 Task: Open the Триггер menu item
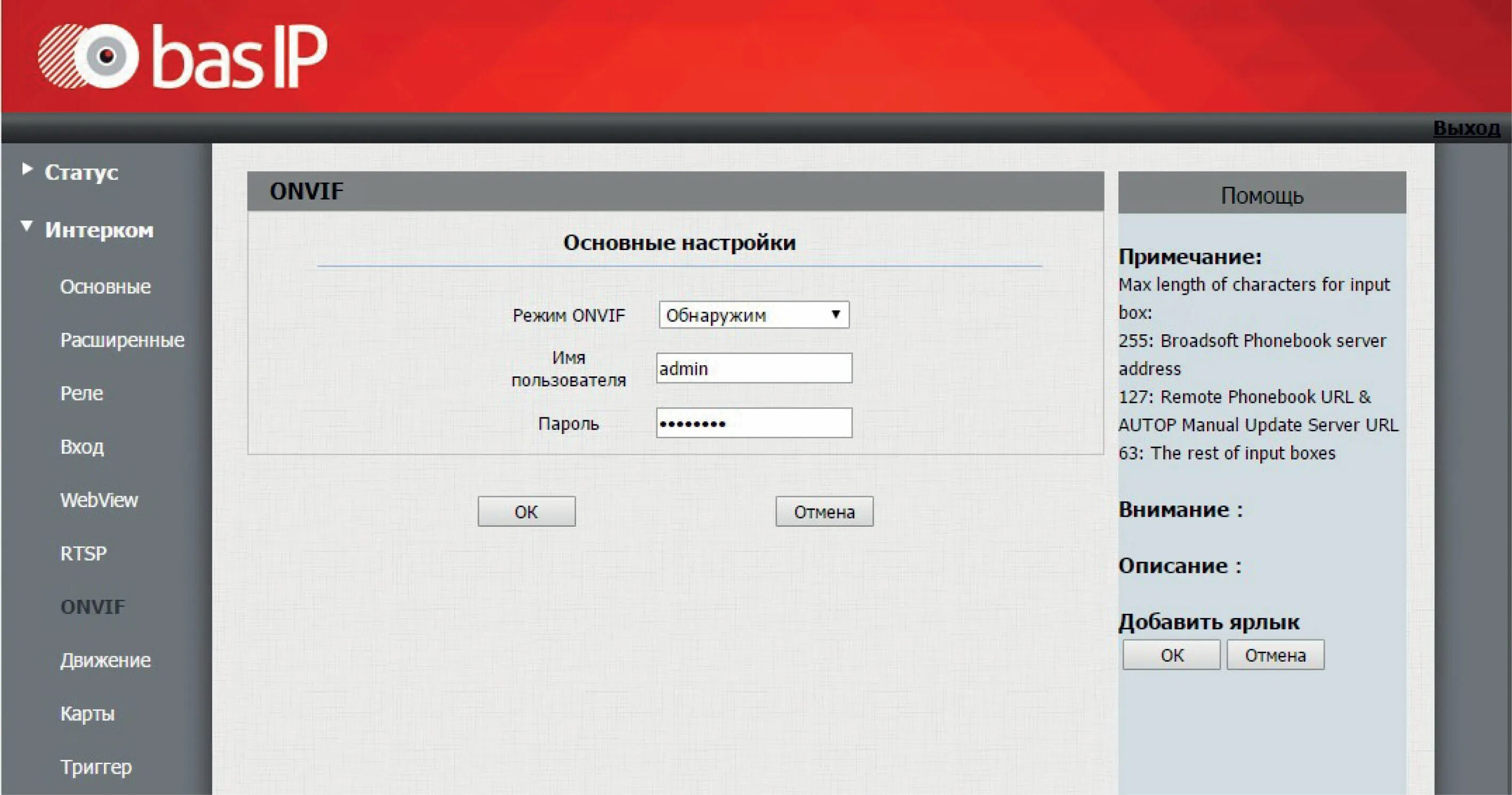pyautogui.click(x=96, y=767)
